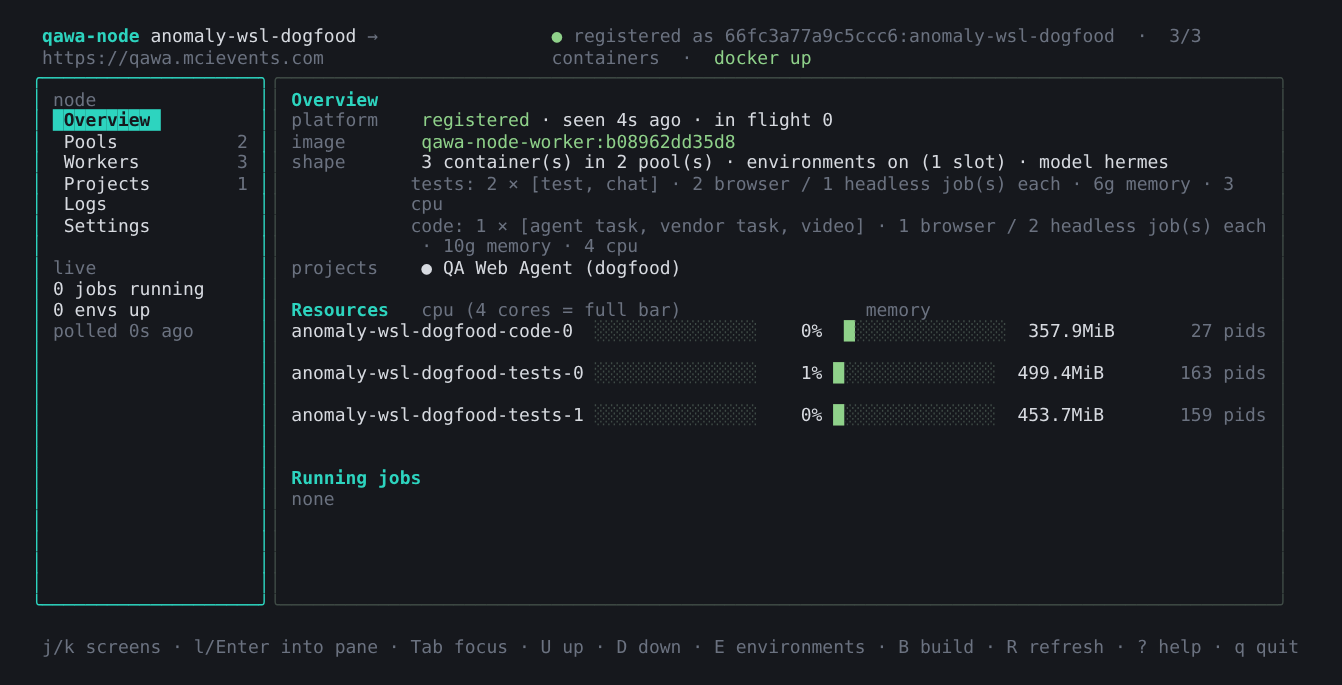Click the 'docker up' status text
The image size is (1342, 685).
[762, 58]
